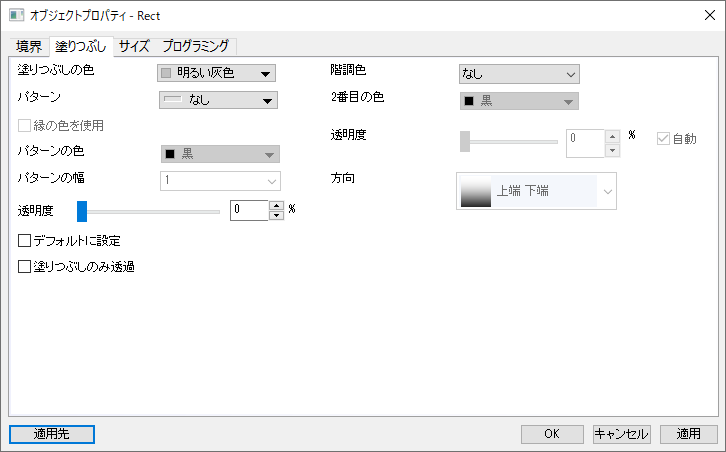Click the black swatch in 2番目の色
The height and width of the screenshot is (452, 726).
(469, 101)
